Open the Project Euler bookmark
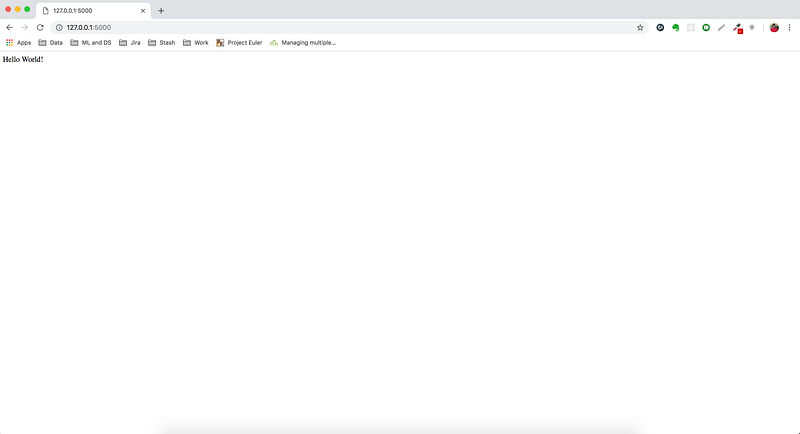The height and width of the screenshot is (434, 800). (x=239, y=43)
